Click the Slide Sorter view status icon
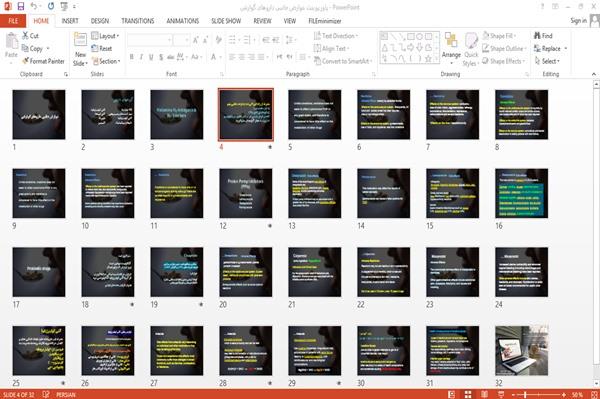The height and width of the screenshot is (399, 600). 468,394
